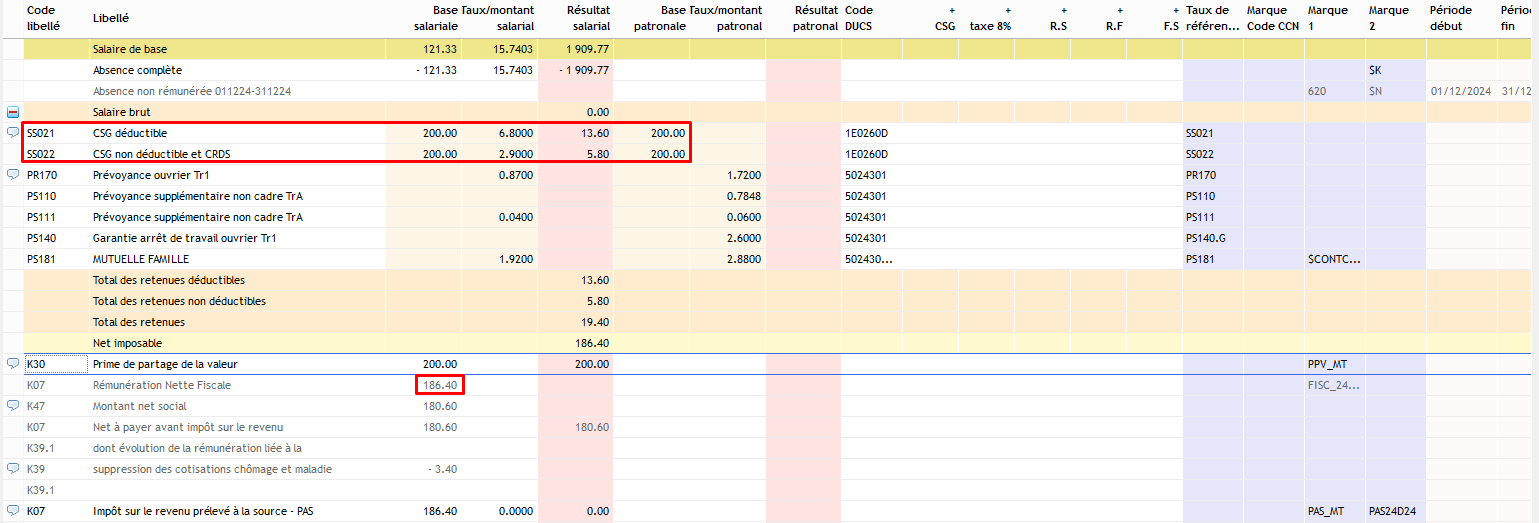The image size is (1539, 523).
Task: Sort by Code DUCS column header
Action: (859, 18)
